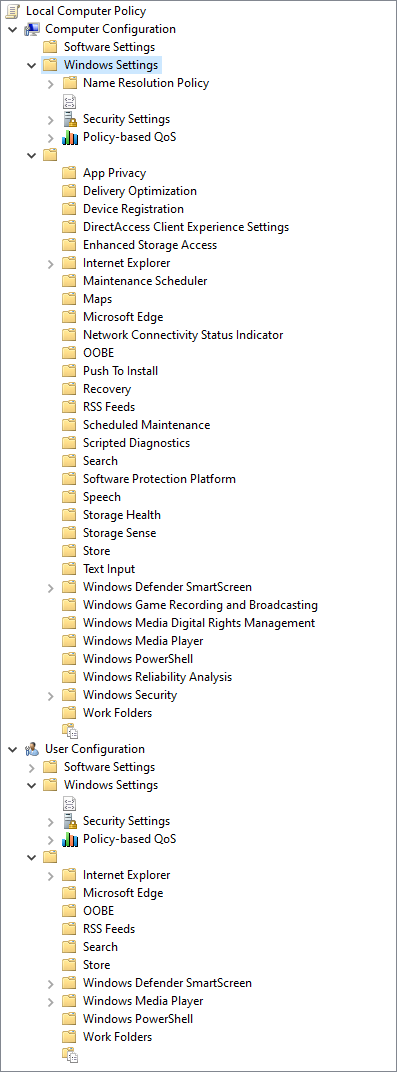Select Search under User Configuration

(x=100, y=947)
